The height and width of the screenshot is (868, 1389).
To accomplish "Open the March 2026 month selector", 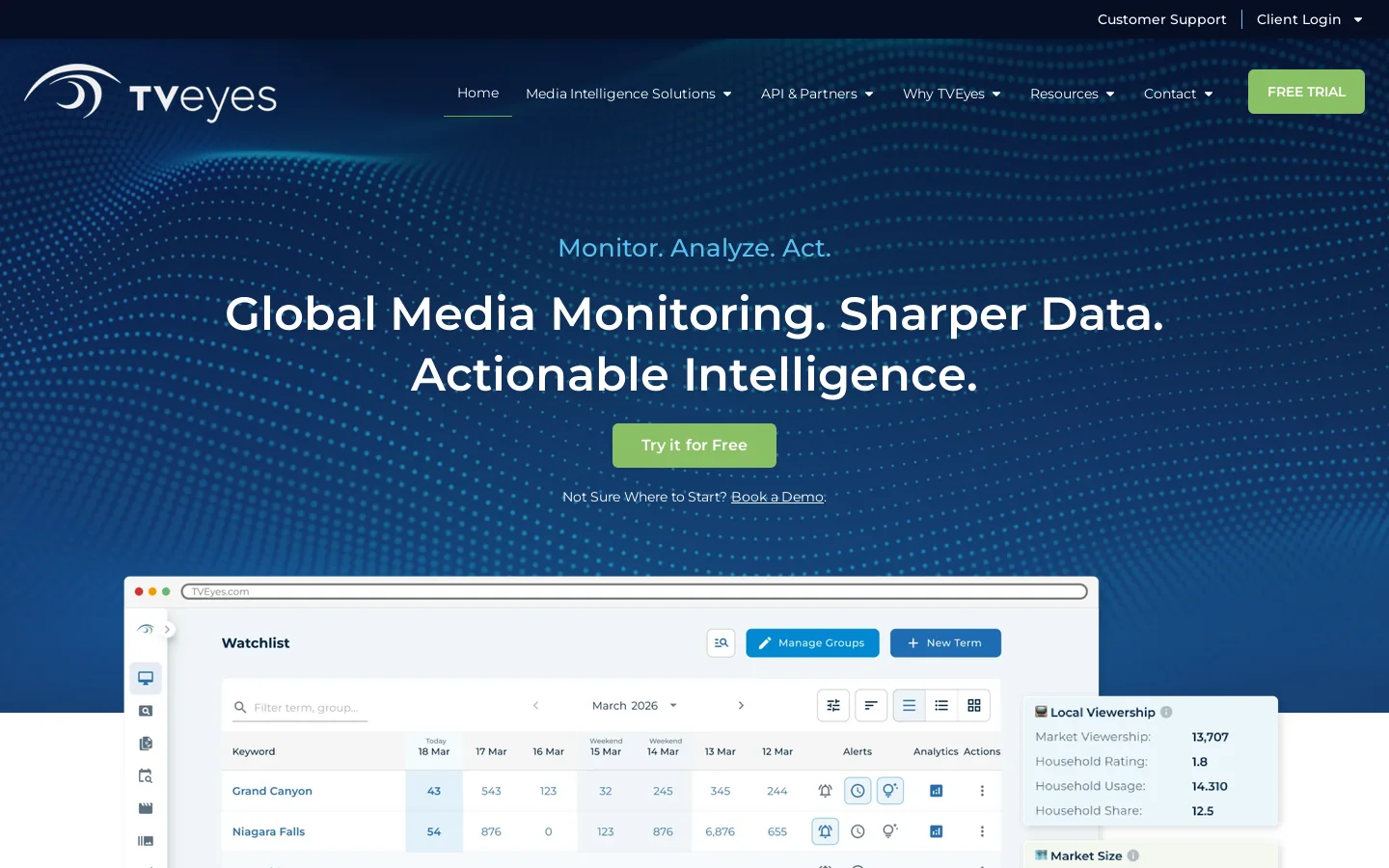I will 635,706.
